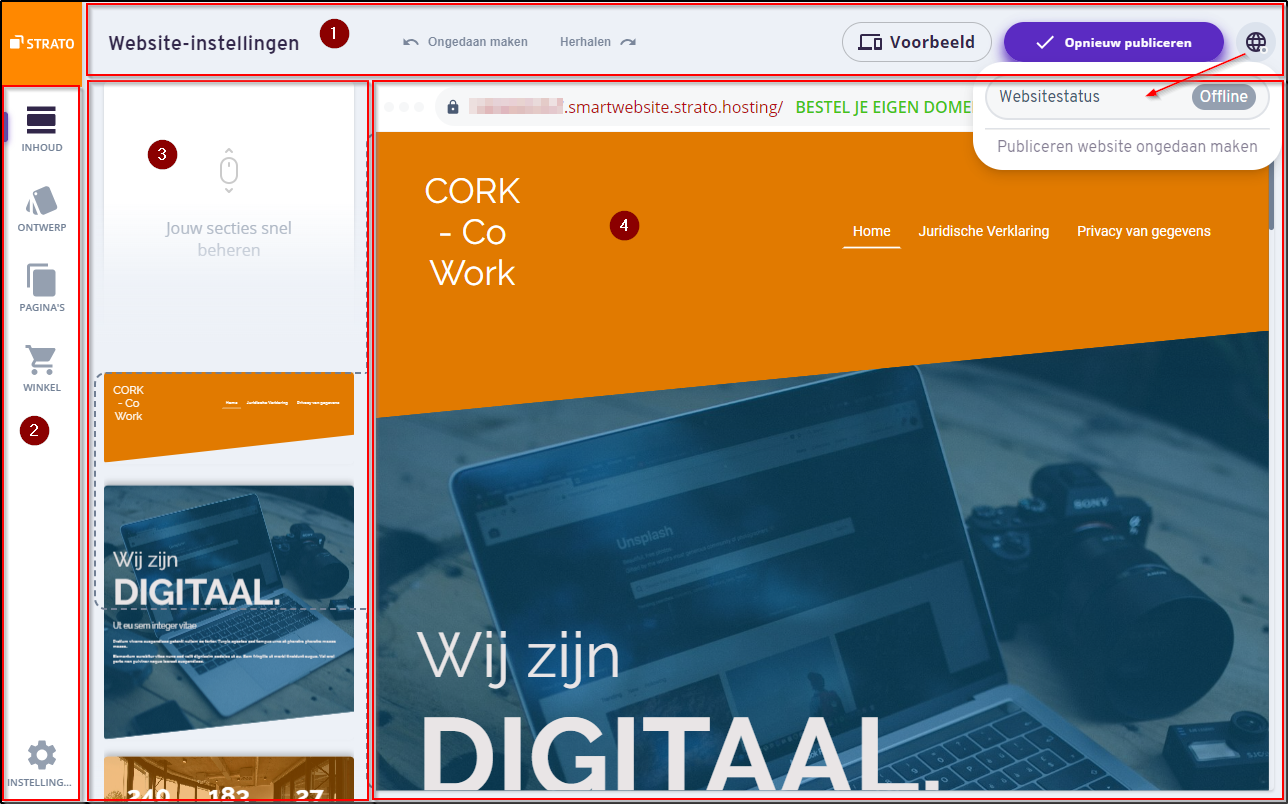Undo with the Ongedaan maken icon
Screen dimensions: 1288x804
pos(410,41)
